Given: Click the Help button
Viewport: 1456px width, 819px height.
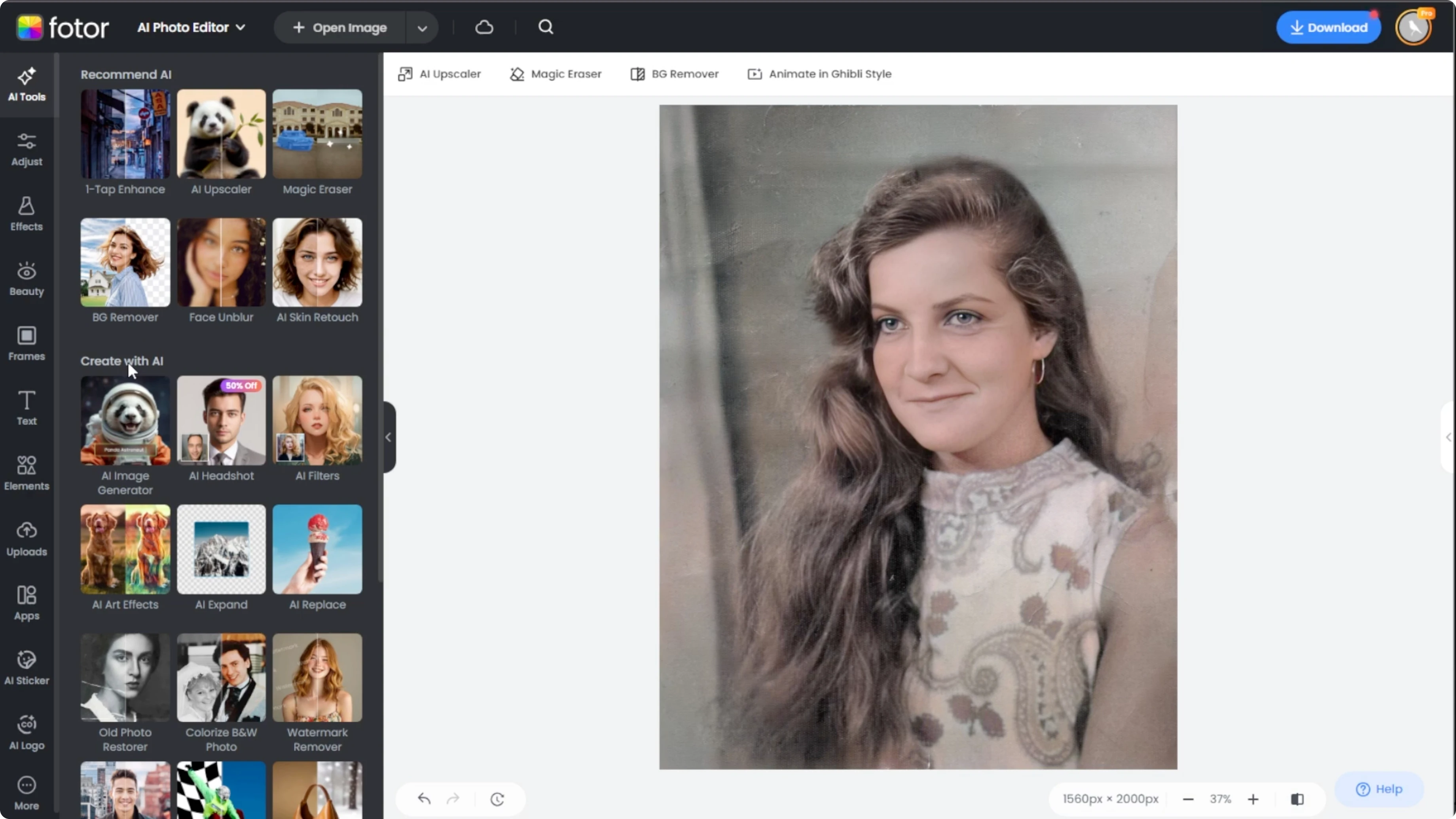Looking at the screenshot, I should click(1379, 789).
